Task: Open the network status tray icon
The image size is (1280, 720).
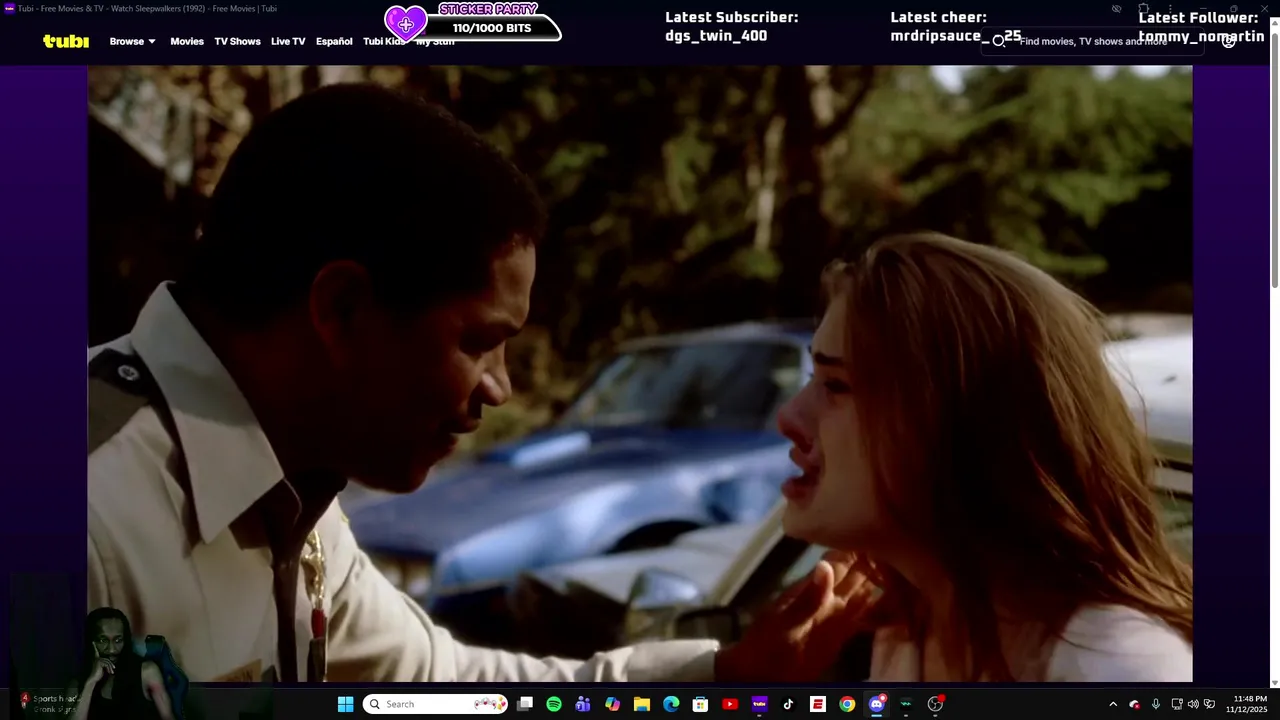Action: click(1177, 704)
